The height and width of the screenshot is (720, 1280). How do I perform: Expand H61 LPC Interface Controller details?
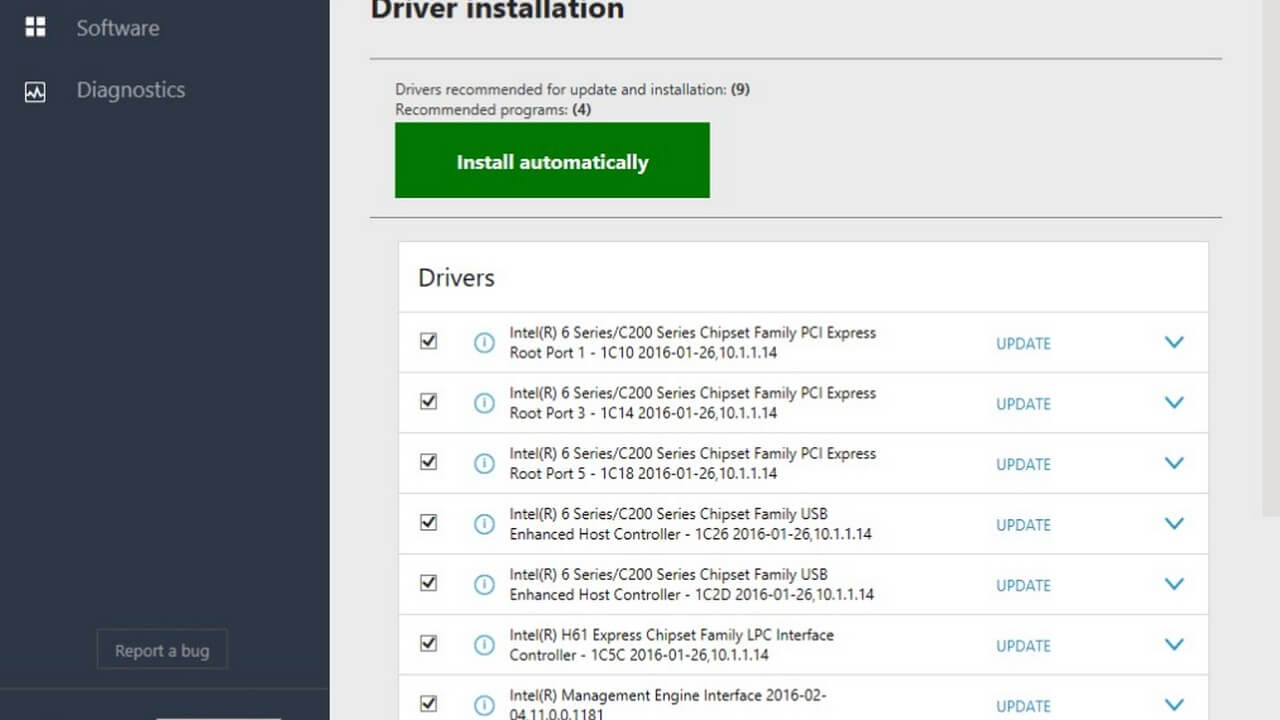point(1174,645)
